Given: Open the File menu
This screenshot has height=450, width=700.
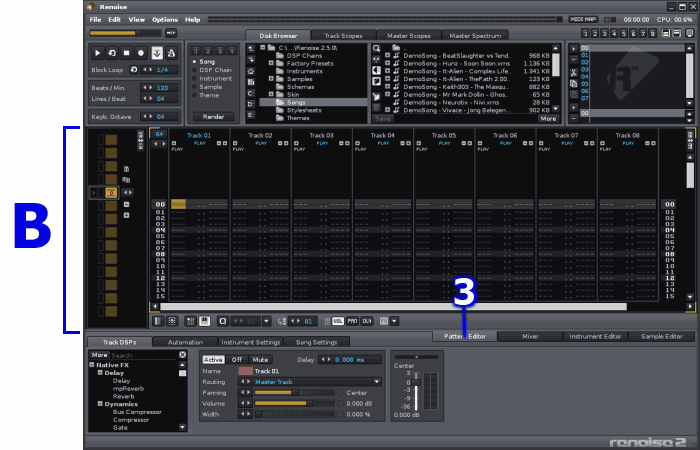Looking at the screenshot, I should tap(95, 20).
